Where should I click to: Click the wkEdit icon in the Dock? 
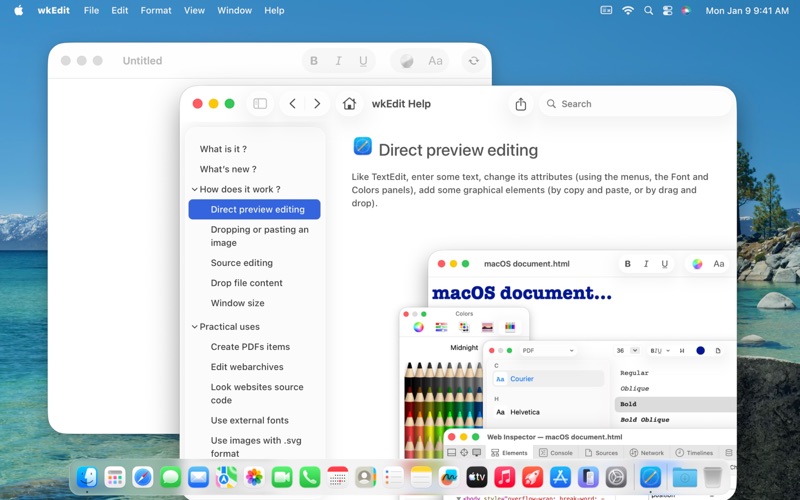651,478
